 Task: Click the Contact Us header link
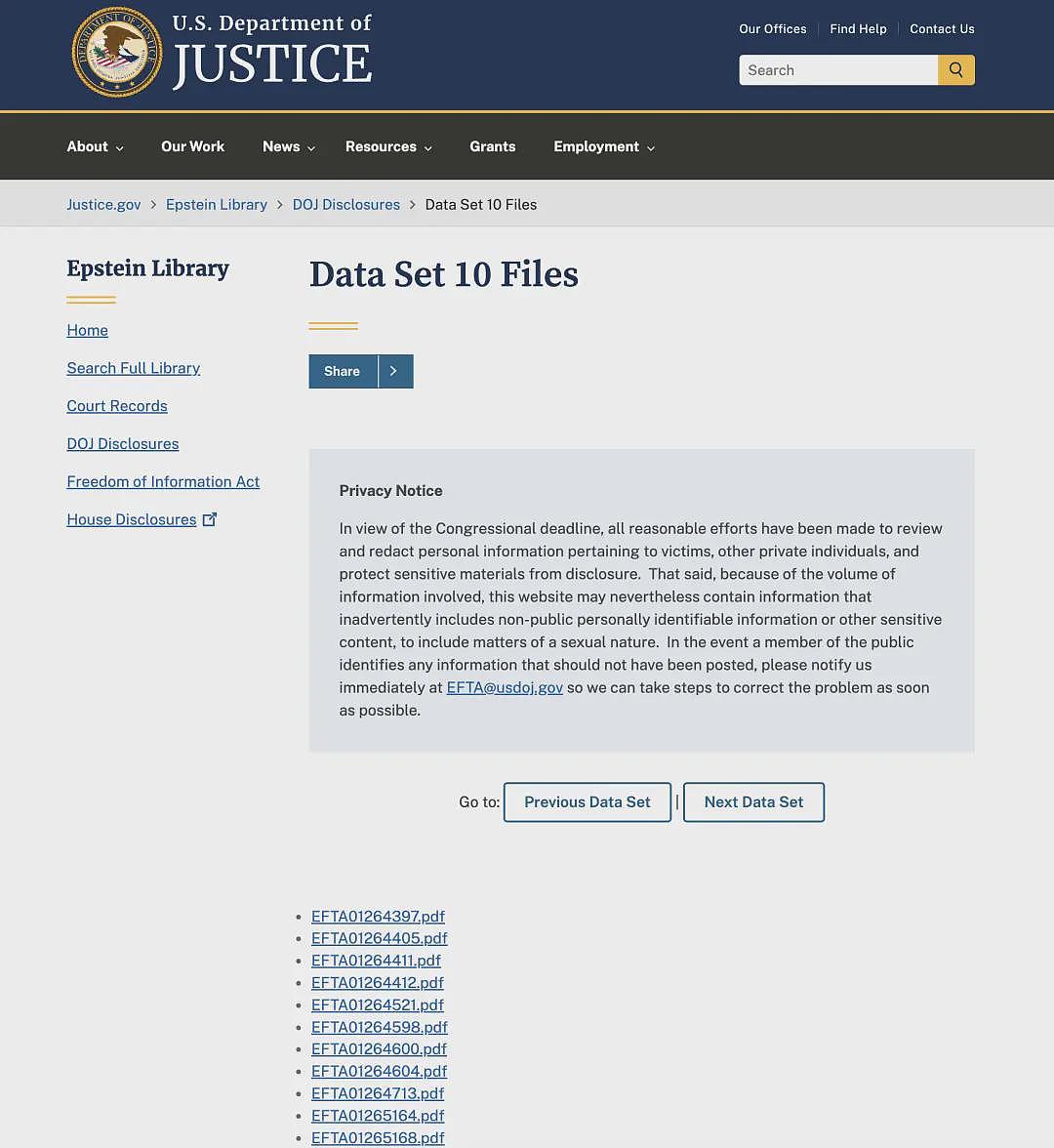tap(942, 28)
